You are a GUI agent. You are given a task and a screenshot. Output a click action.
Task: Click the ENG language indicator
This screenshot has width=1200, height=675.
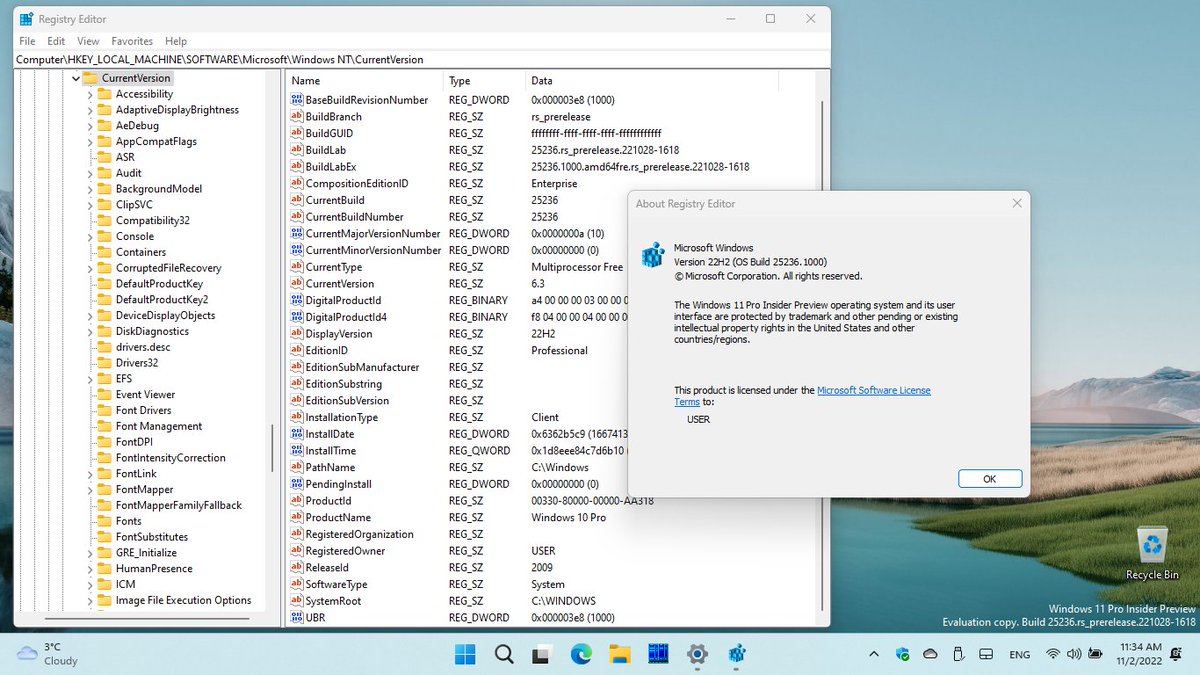[1020, 655]
